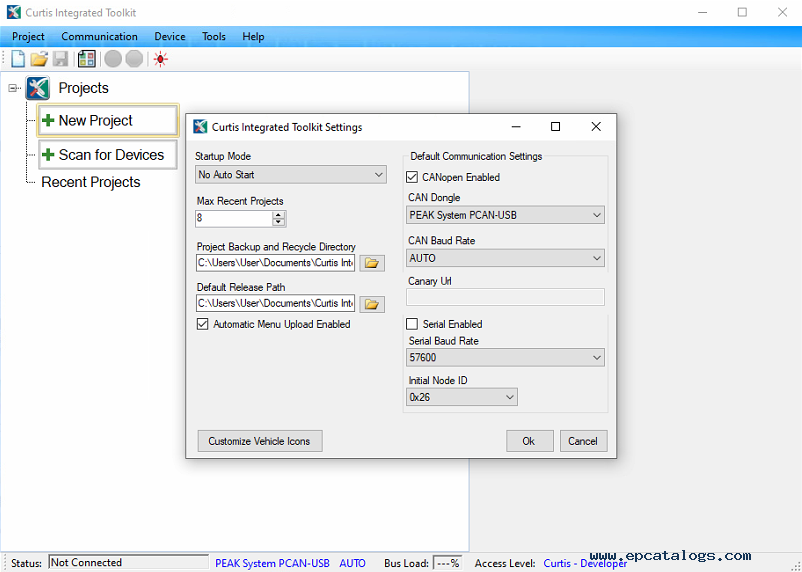Maximize the Settings dialog window
Viewport: 802px width, 572px height.
point(555,126)
